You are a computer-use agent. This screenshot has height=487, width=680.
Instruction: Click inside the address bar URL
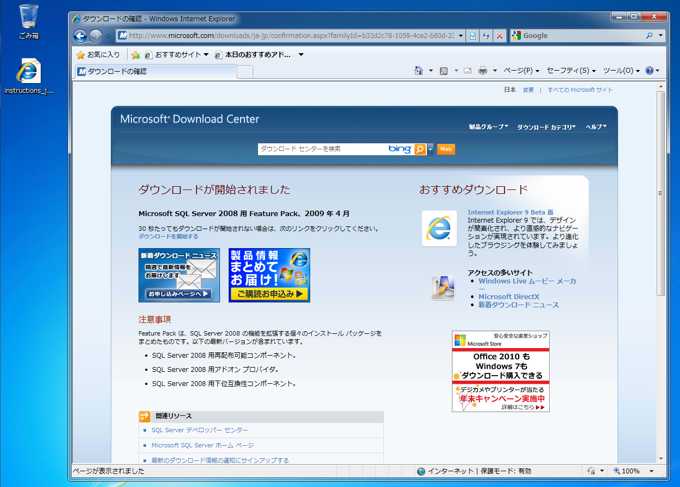pos(291,36)
